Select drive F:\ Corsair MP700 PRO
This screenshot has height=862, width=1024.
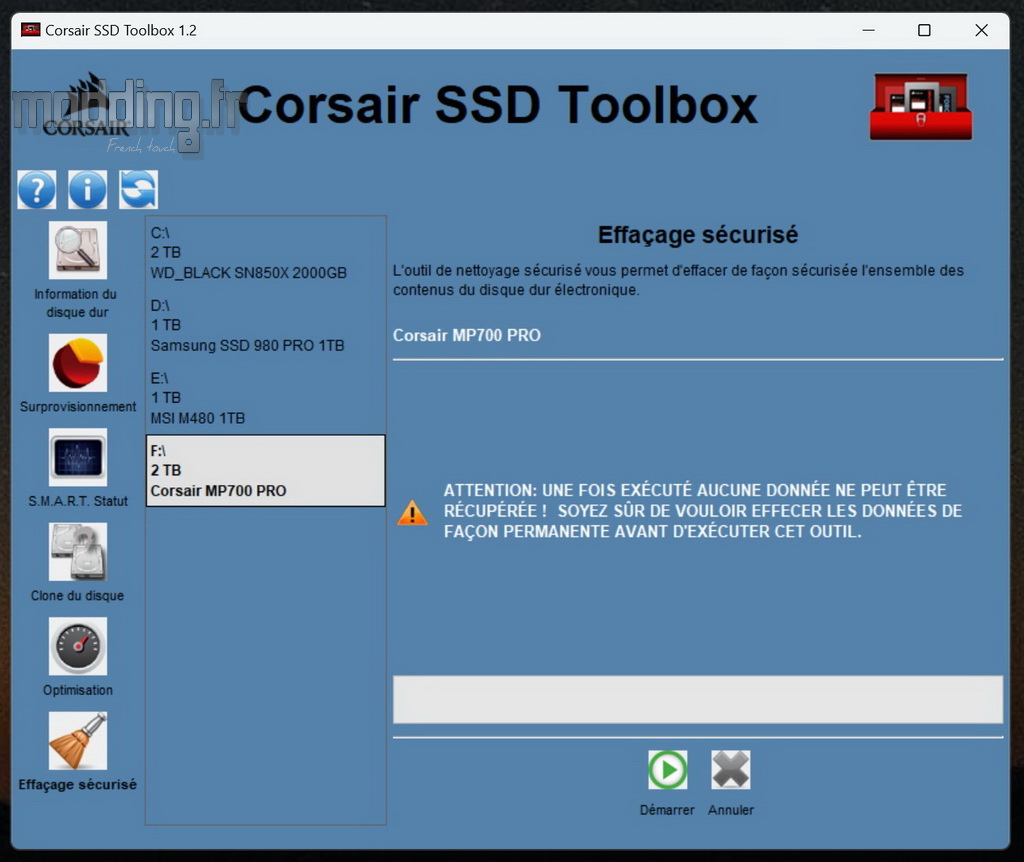point(265,470)
